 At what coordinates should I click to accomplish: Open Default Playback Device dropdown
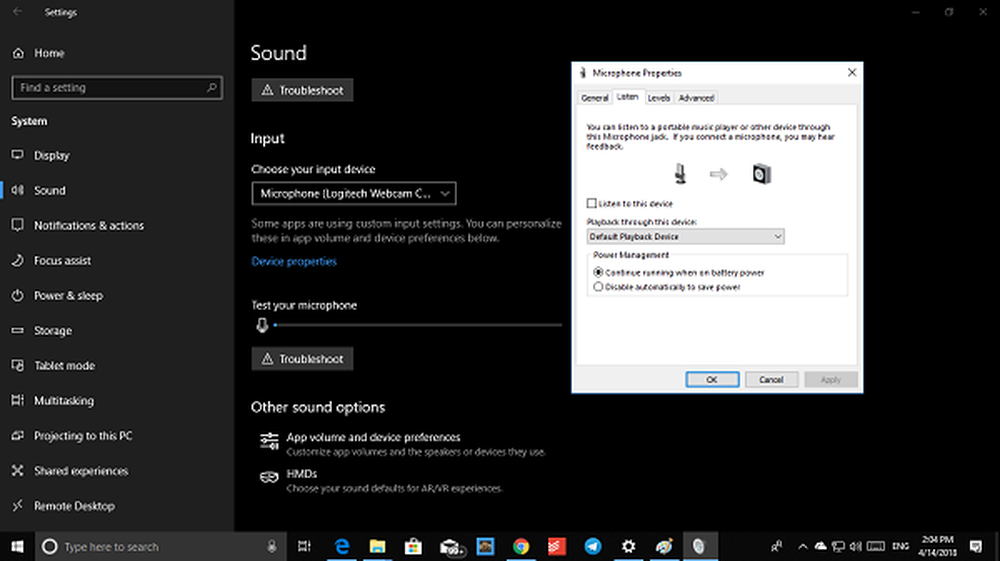pos(686,237)
